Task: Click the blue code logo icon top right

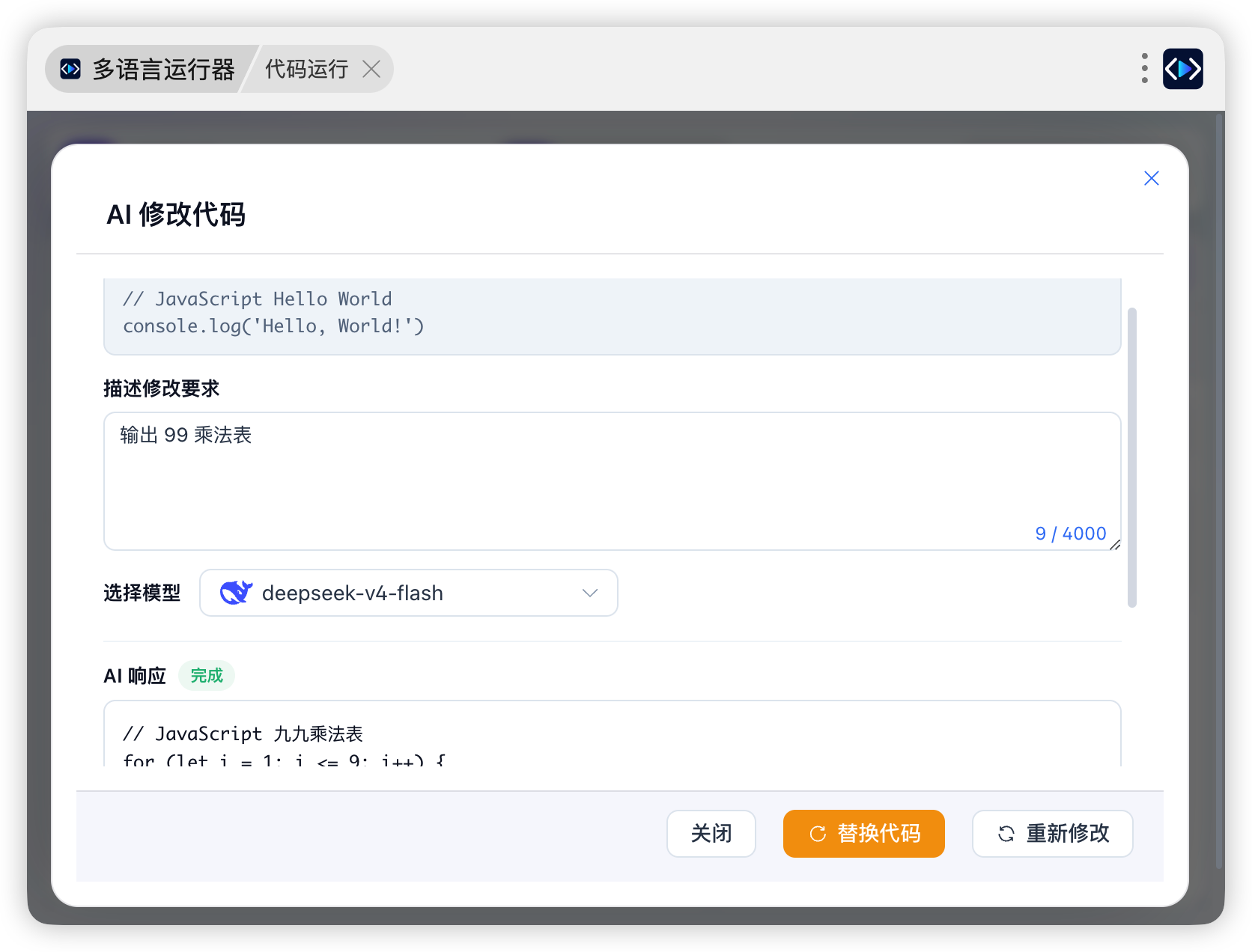Action: click(x=1182, y=69)
